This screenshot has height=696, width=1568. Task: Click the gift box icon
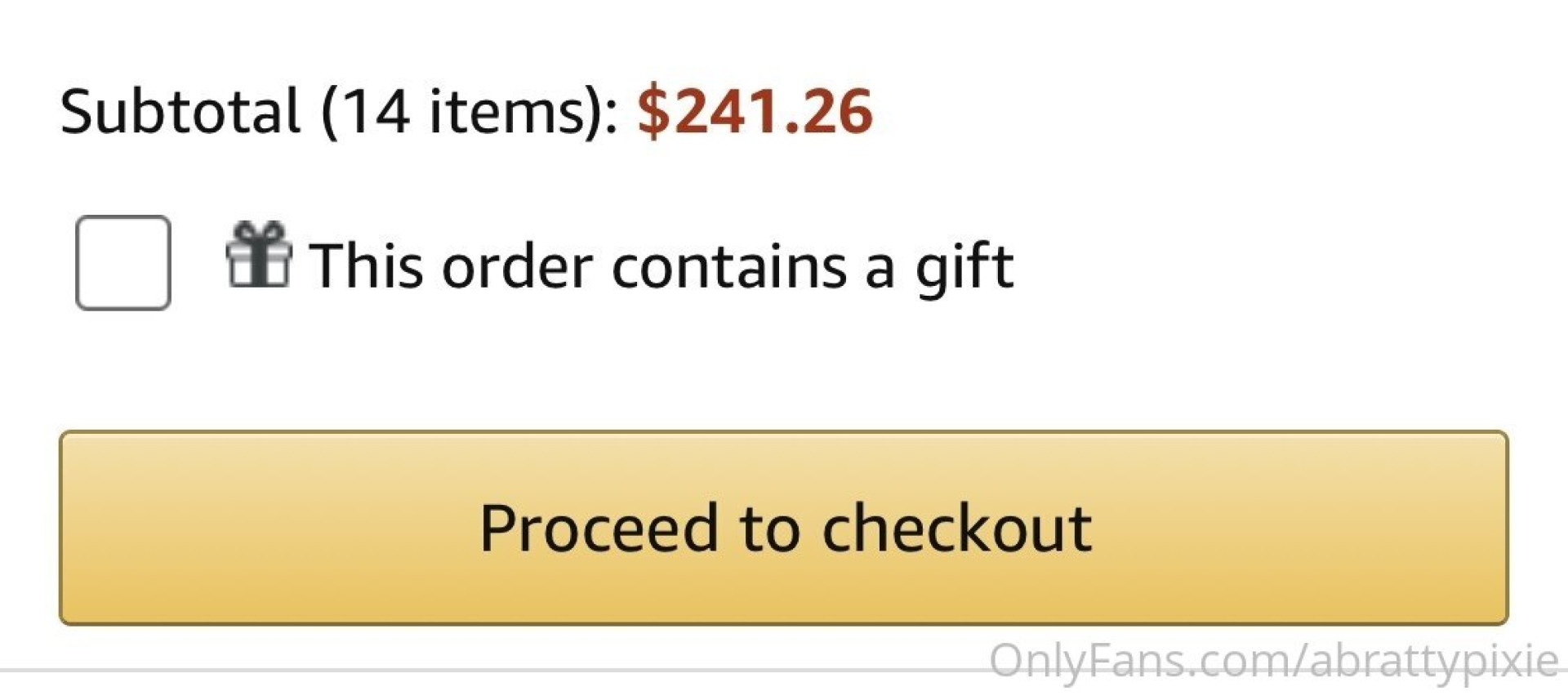pyautogui.click(x=258, y=256)
